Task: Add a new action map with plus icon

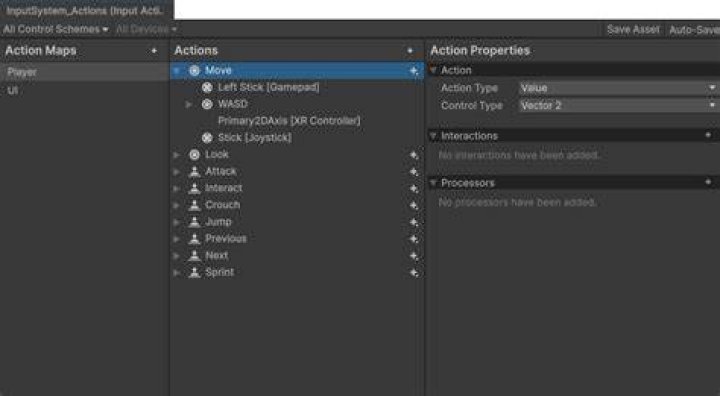Action: point(154,51)
